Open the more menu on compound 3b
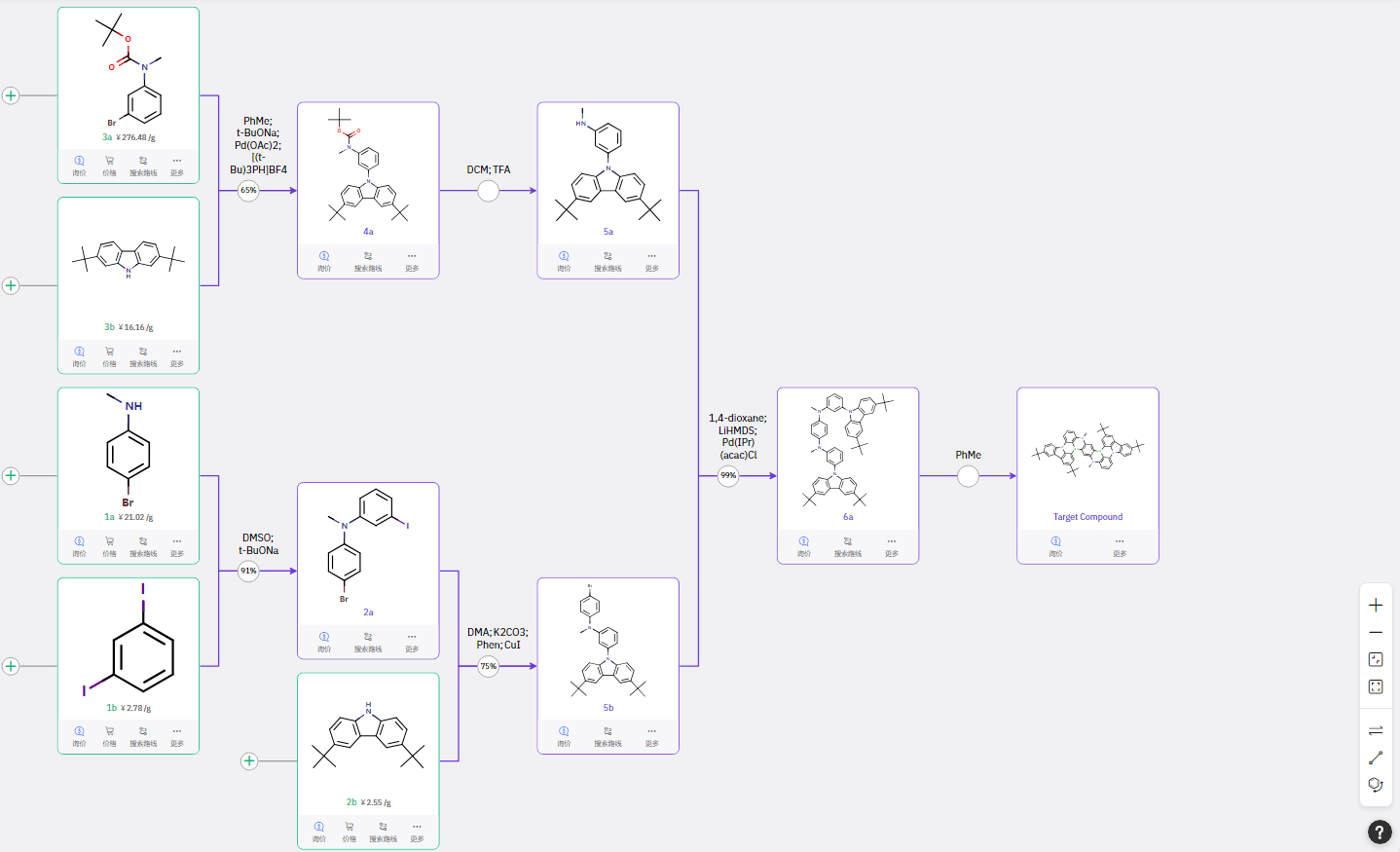This screenshot has height=852, width=1400. (176, 352)
